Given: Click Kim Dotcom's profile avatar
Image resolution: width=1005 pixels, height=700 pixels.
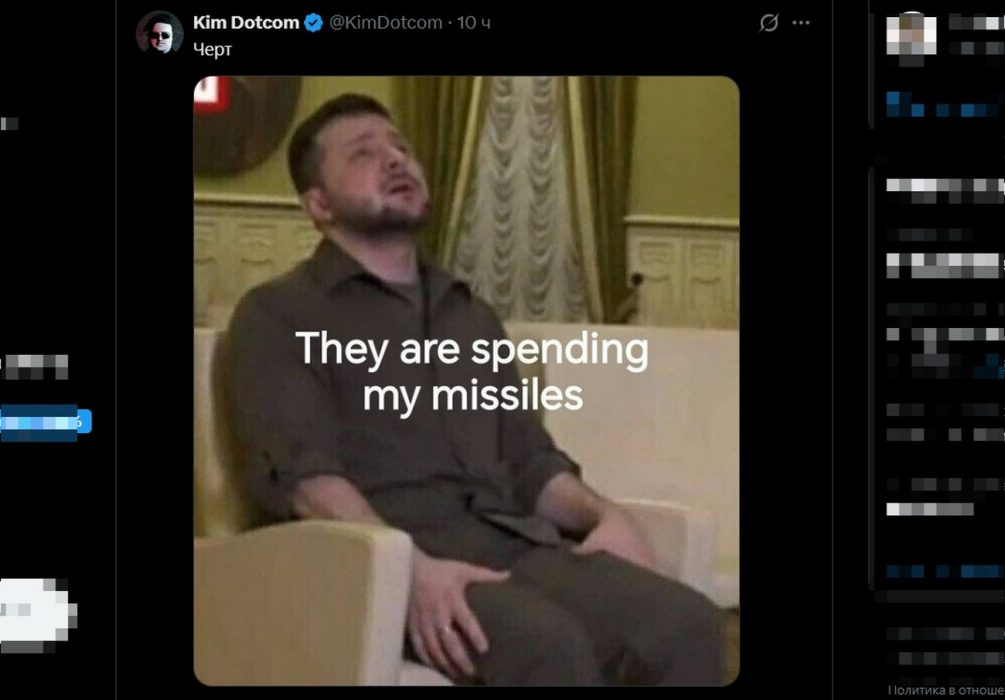Looking at the screenshot, I should [159, 32].
